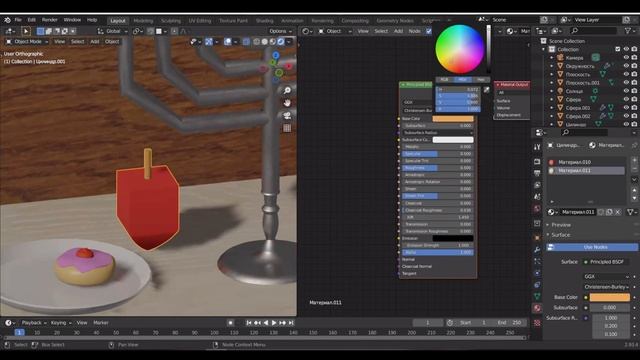640x360 pixels.
Task: Remove material slot minus icon
Action: tap(634, 169)
